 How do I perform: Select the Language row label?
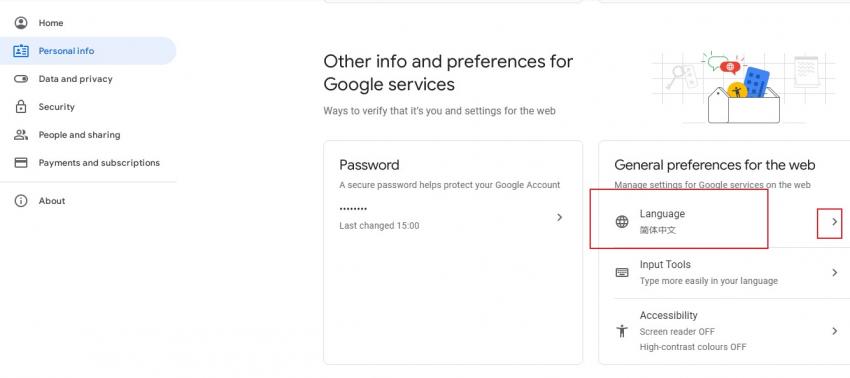[x=662, y=214]
